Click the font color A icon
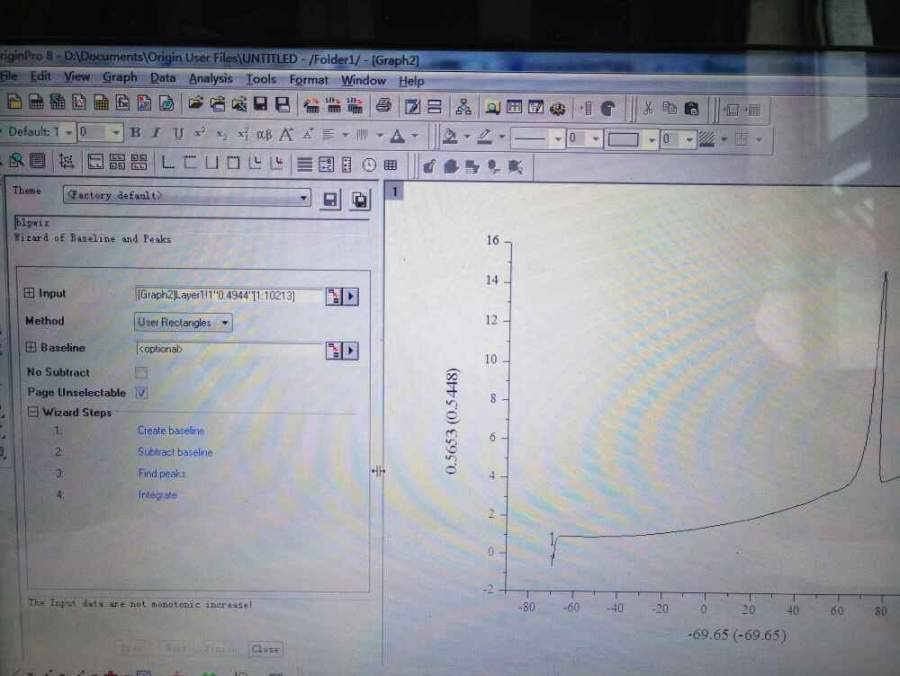The width and height of the screenshot is (900, 676). click(397, 136)
